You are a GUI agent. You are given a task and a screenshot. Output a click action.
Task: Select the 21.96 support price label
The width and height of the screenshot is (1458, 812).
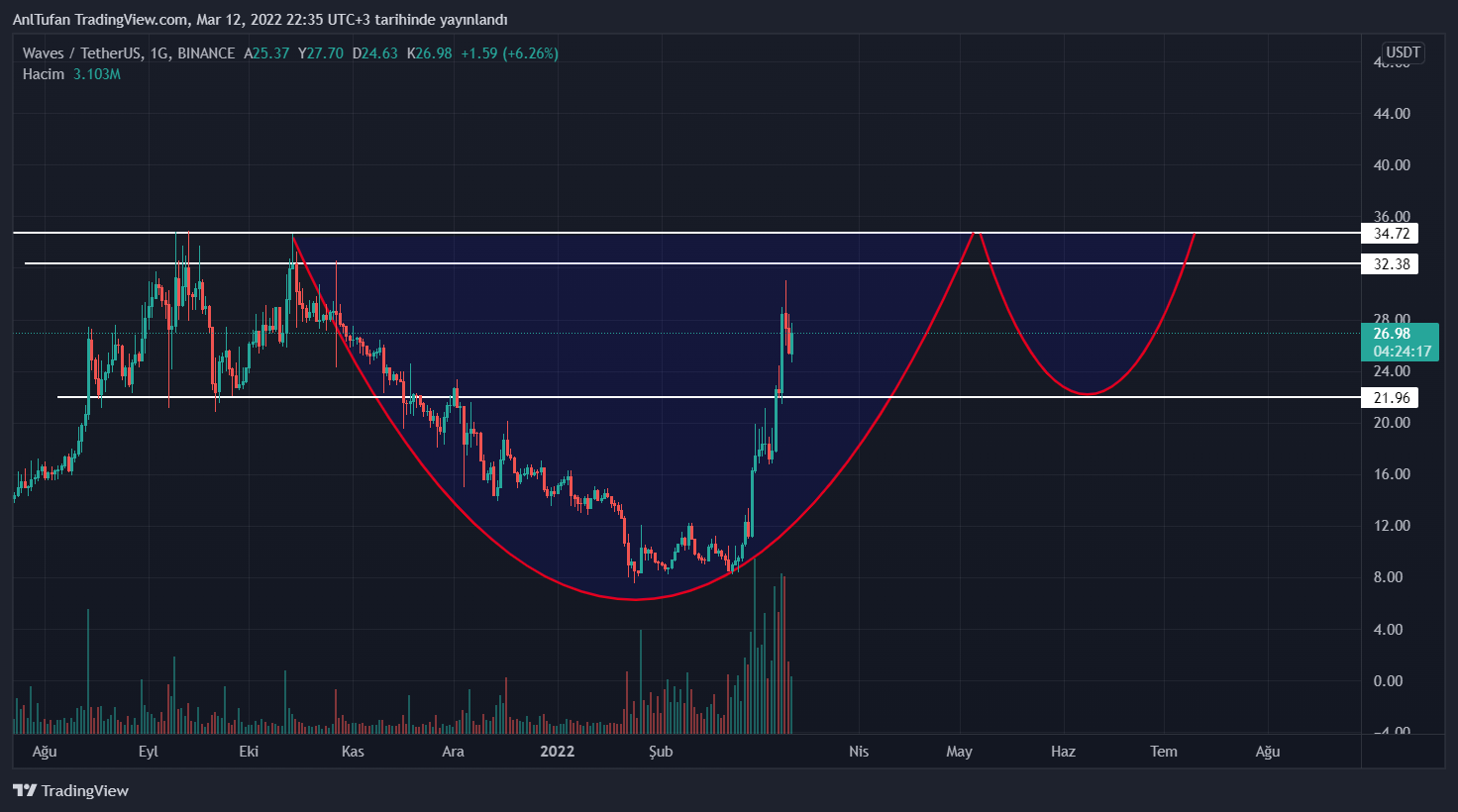[1391, 398]
